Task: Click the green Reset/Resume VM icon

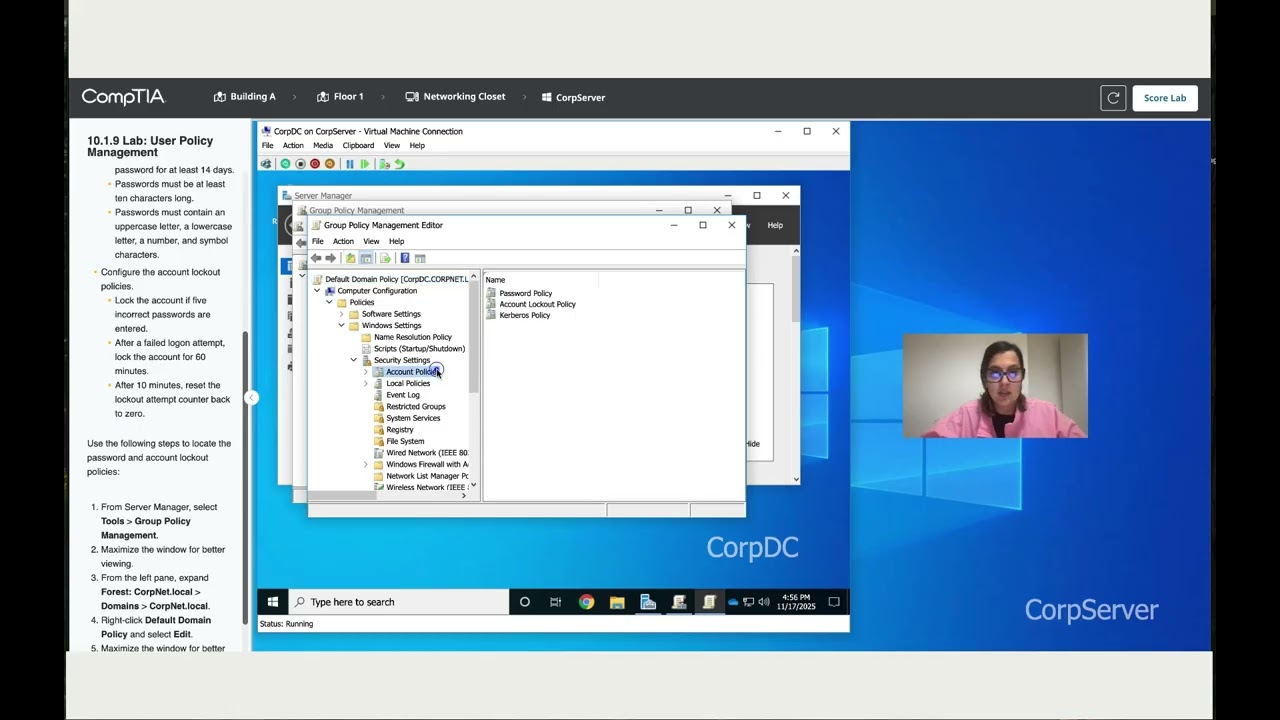Action: tap(364, 164)
